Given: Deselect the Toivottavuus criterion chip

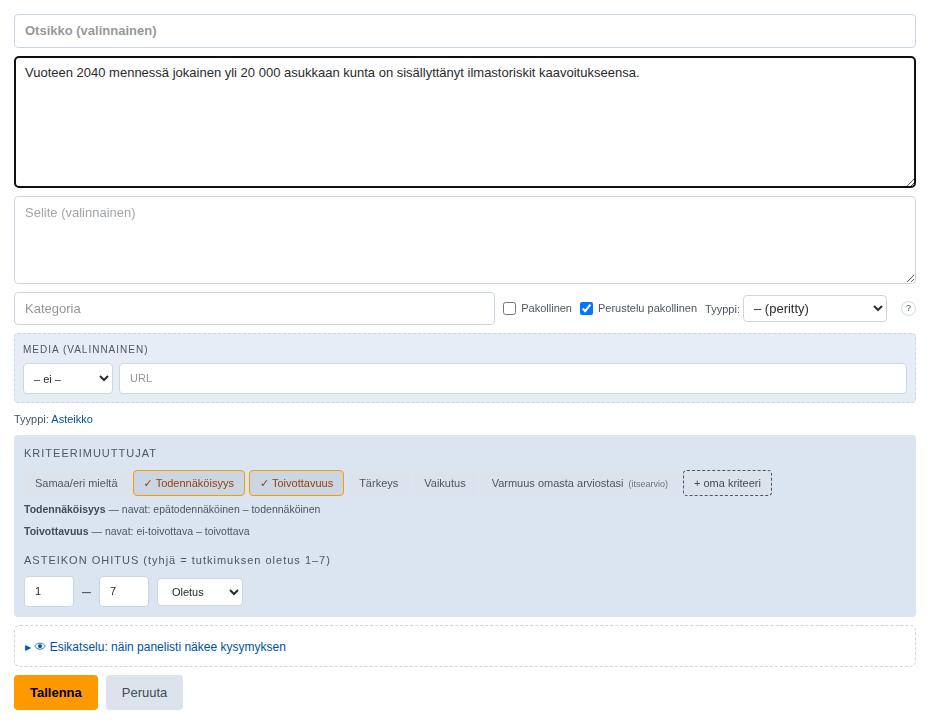Looking at the screenshot, I should 297,483.
